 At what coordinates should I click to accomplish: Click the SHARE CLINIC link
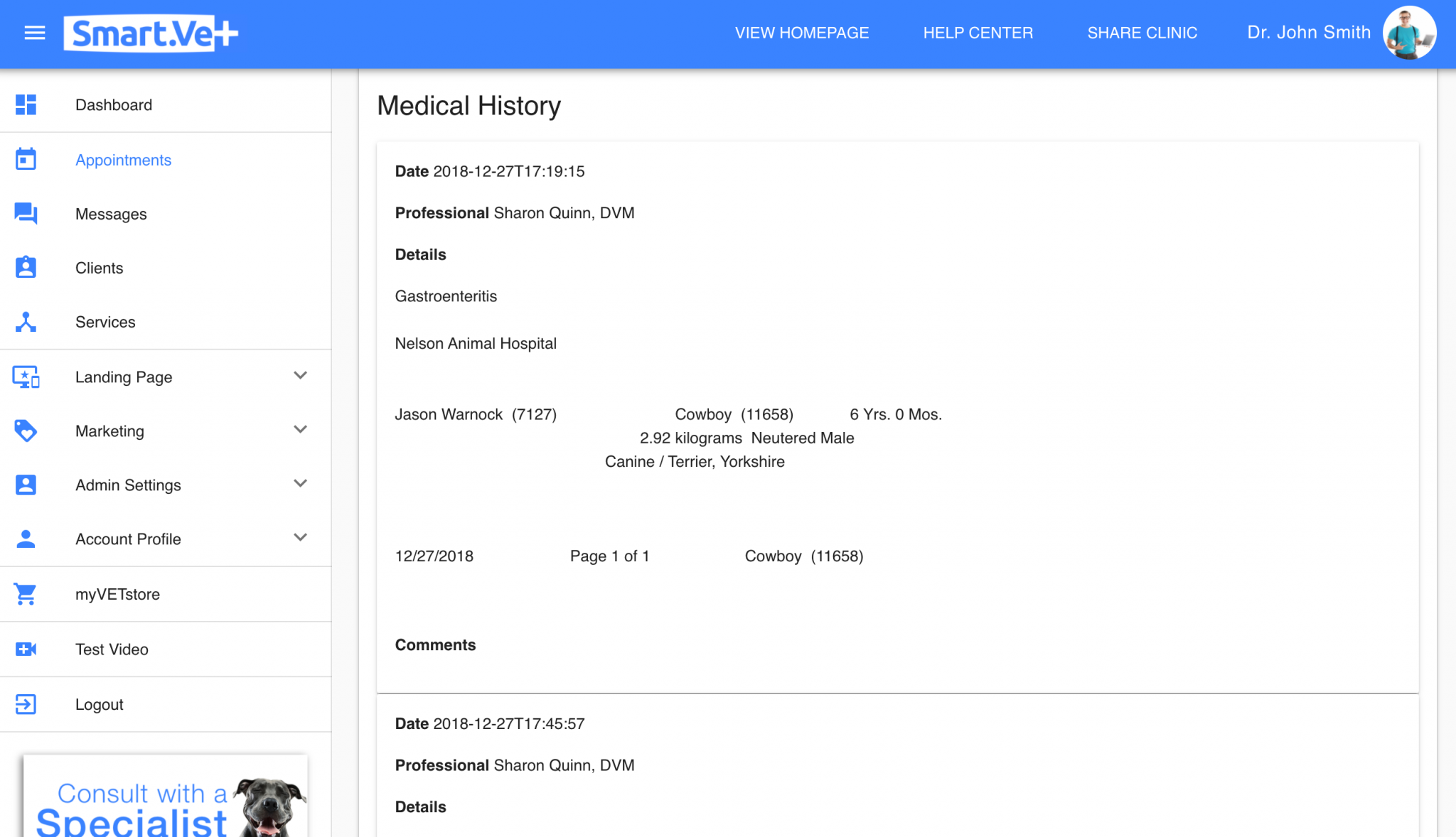(1142, 33)
